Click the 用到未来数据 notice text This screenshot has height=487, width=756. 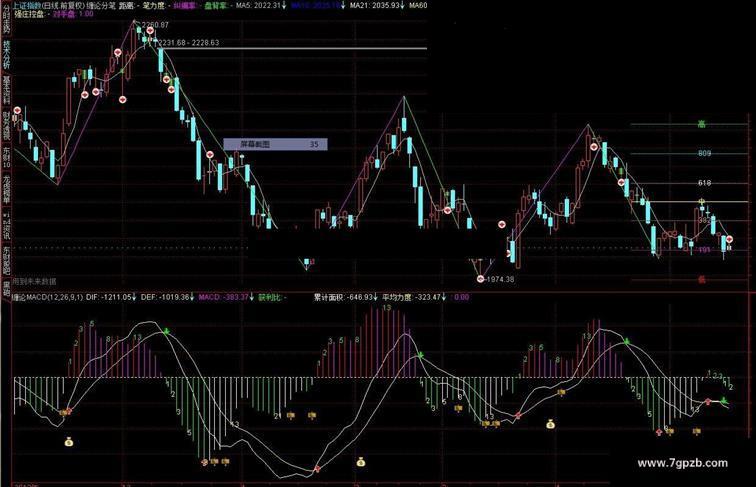pyautogui.click(x=34, y=281)
